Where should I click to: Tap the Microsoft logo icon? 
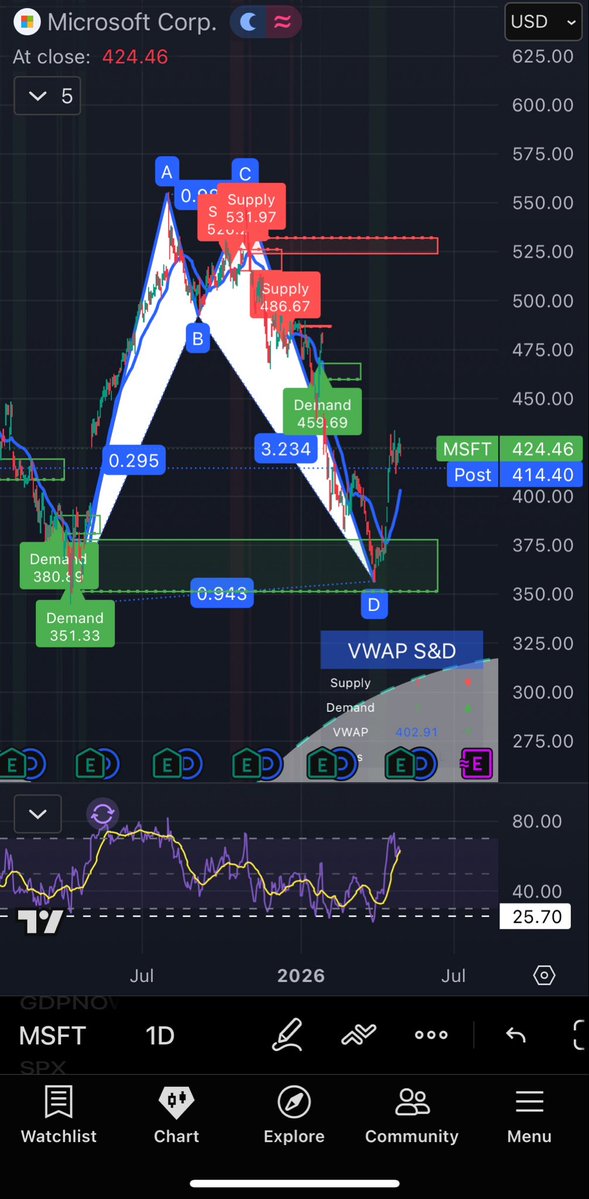(27, 22)
